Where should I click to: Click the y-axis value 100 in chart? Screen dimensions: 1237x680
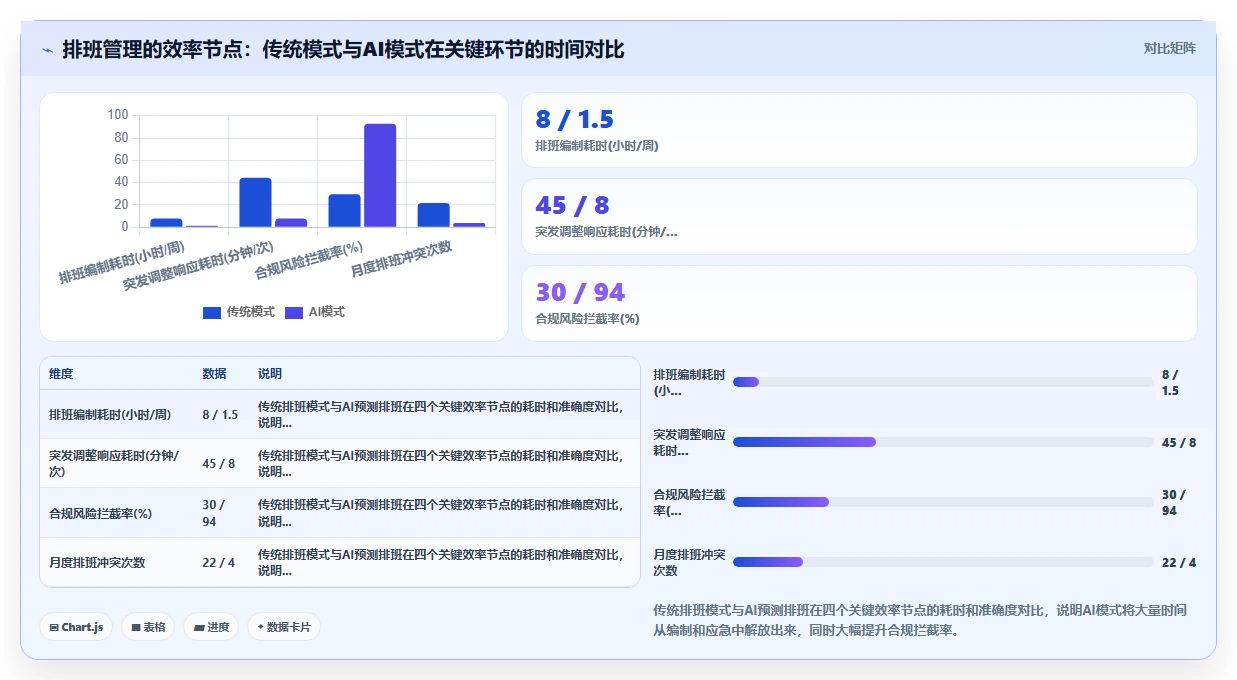coord(118,115)
